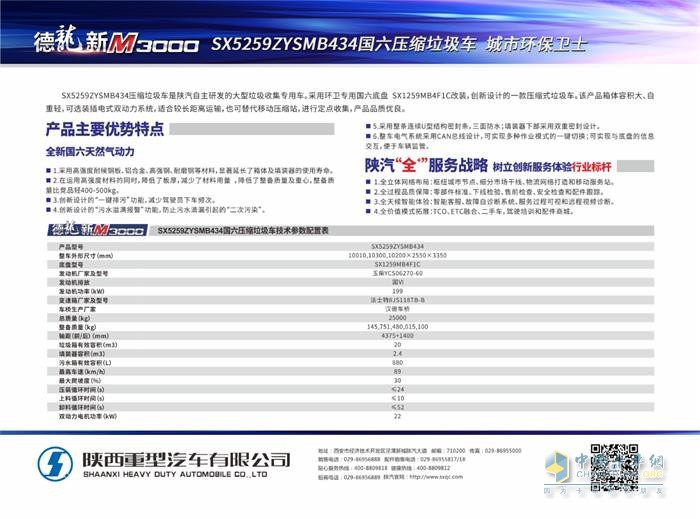Click the QR code in the footer
The height and width of the screenshot is (519, 700).
pos(614,467)
